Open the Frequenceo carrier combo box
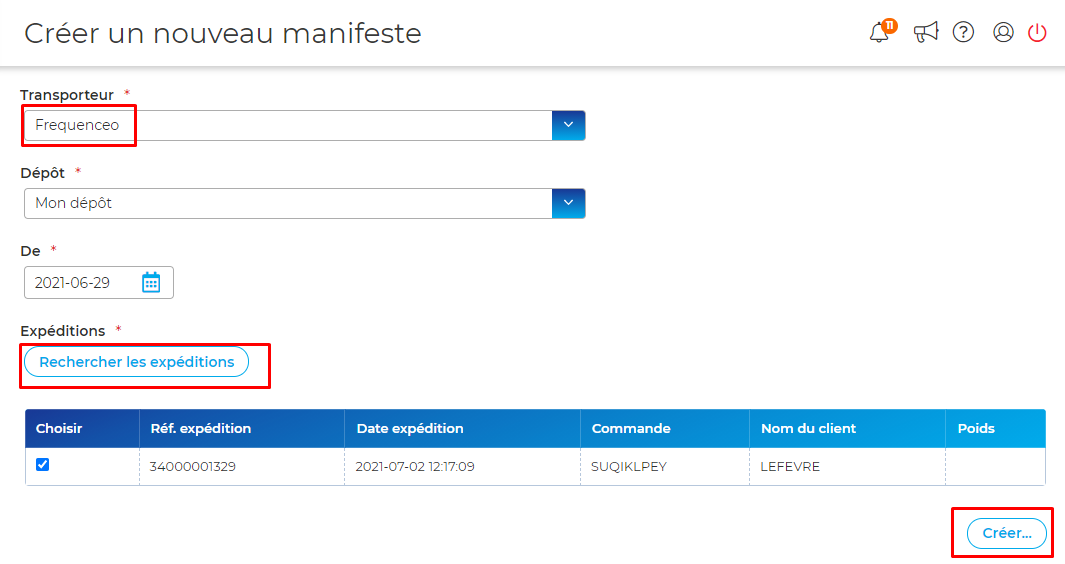Viewport: 1065px width, 564px height. 304,125
